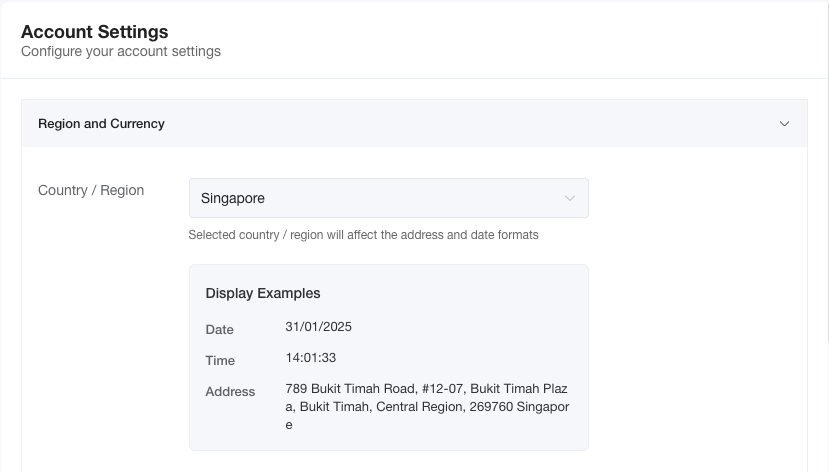Click the Display Examples heading
This screenshot has width=829, height=472.
click(262, 293)
